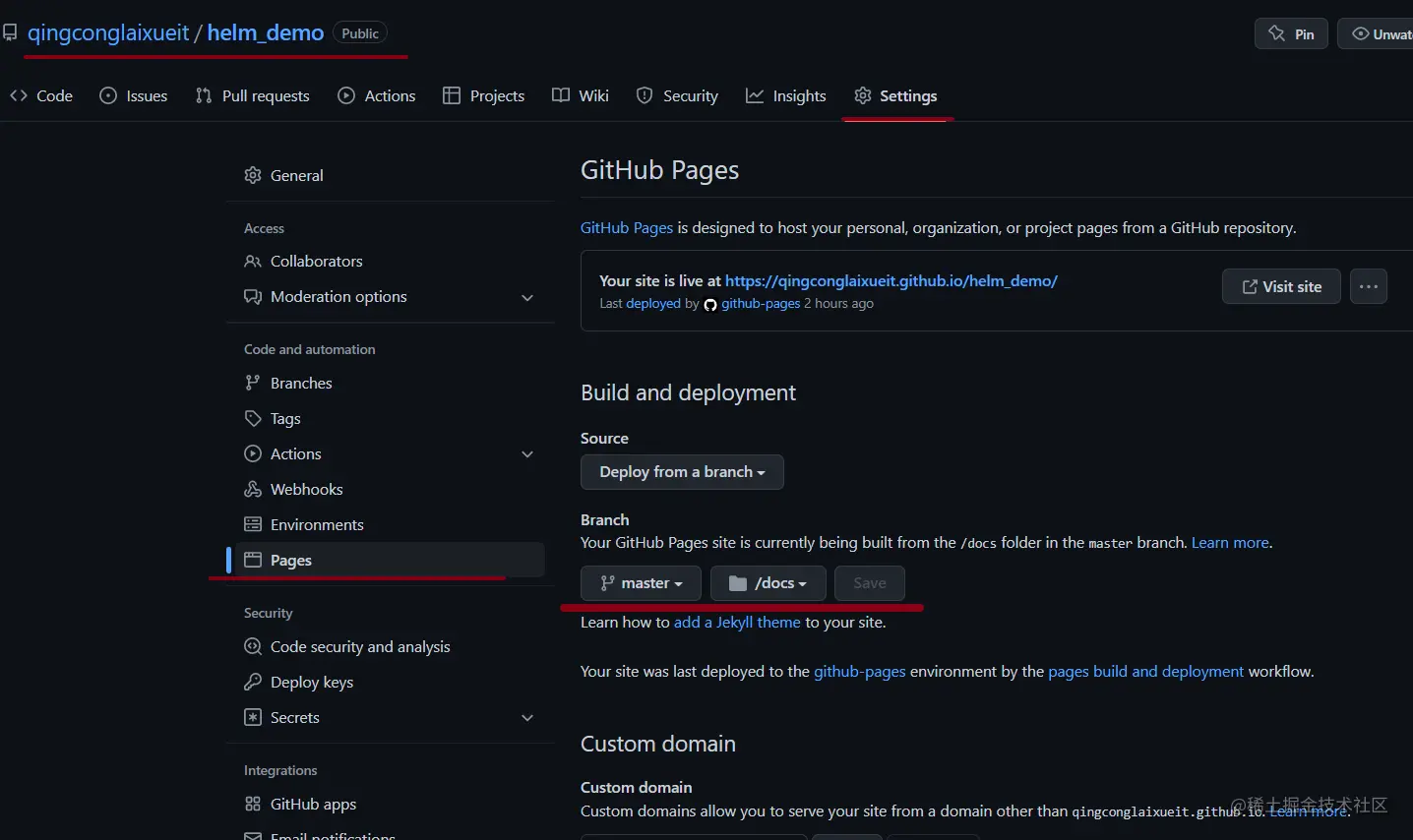Open the Issues tab
This screenshot has width=1413, height=840.
[x=134, y=95]
